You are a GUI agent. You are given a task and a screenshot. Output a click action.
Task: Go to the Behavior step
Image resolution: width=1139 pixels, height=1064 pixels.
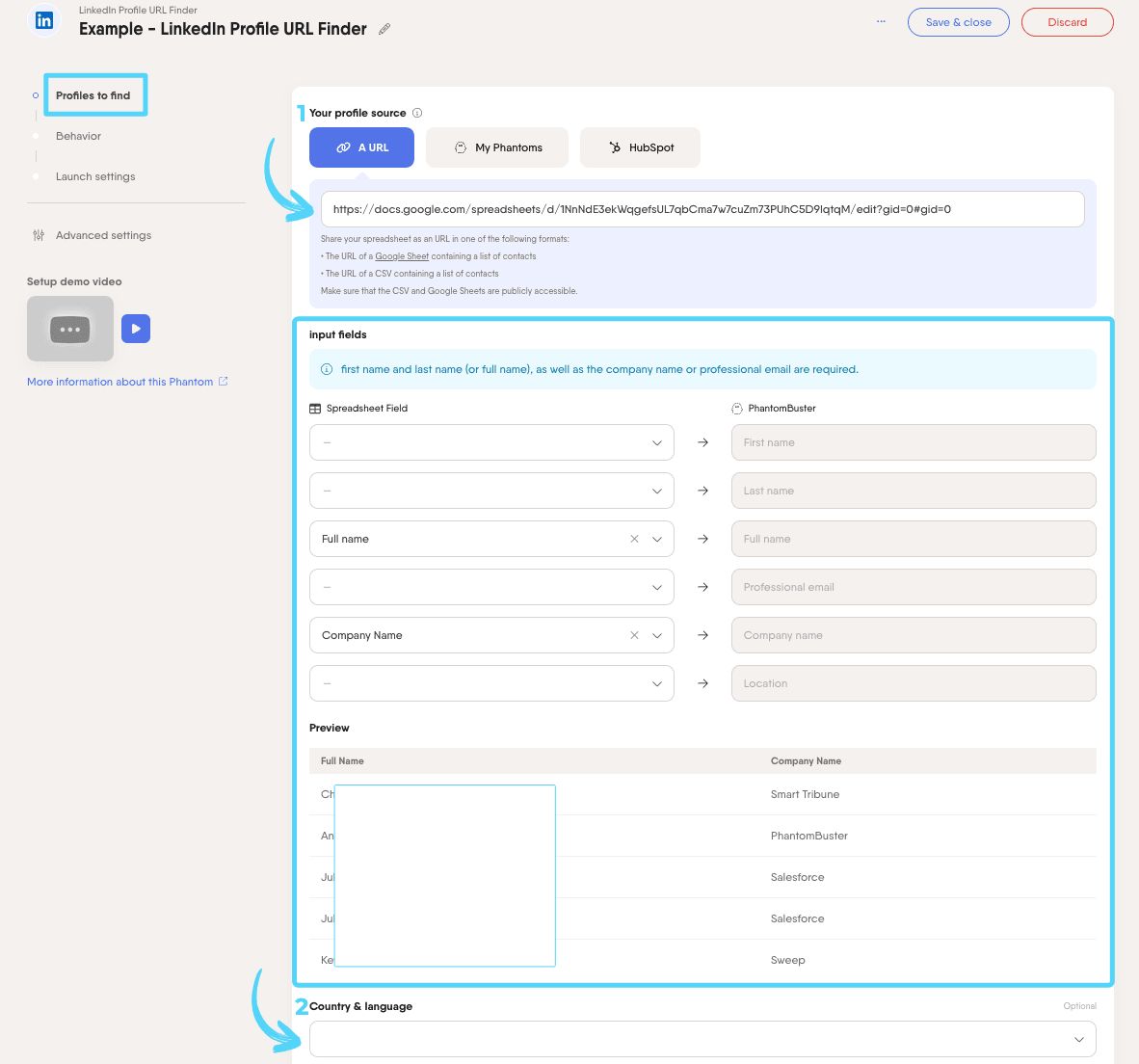click(78, 136)
